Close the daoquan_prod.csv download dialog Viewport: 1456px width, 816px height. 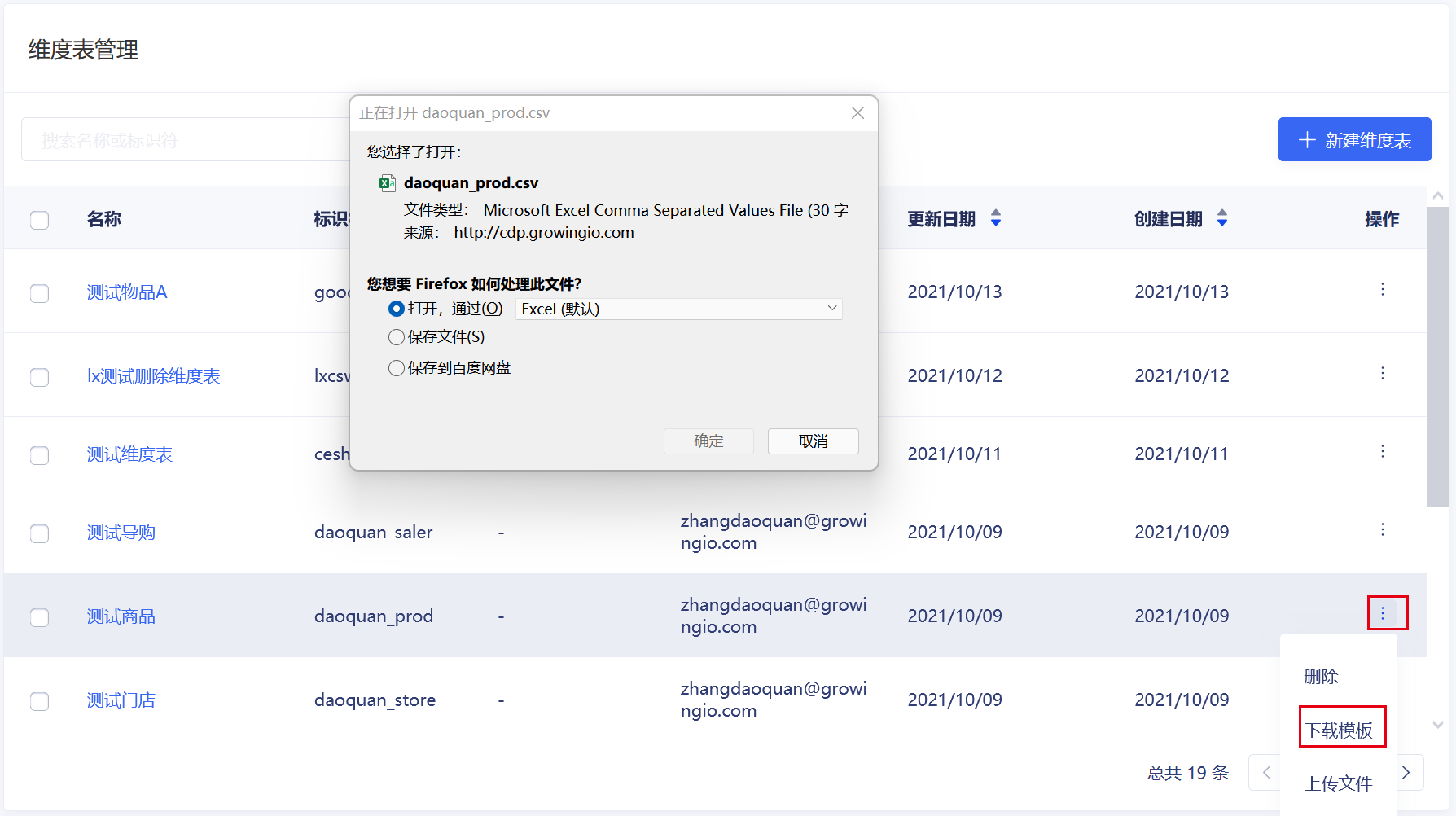click(x=857, y=113)
